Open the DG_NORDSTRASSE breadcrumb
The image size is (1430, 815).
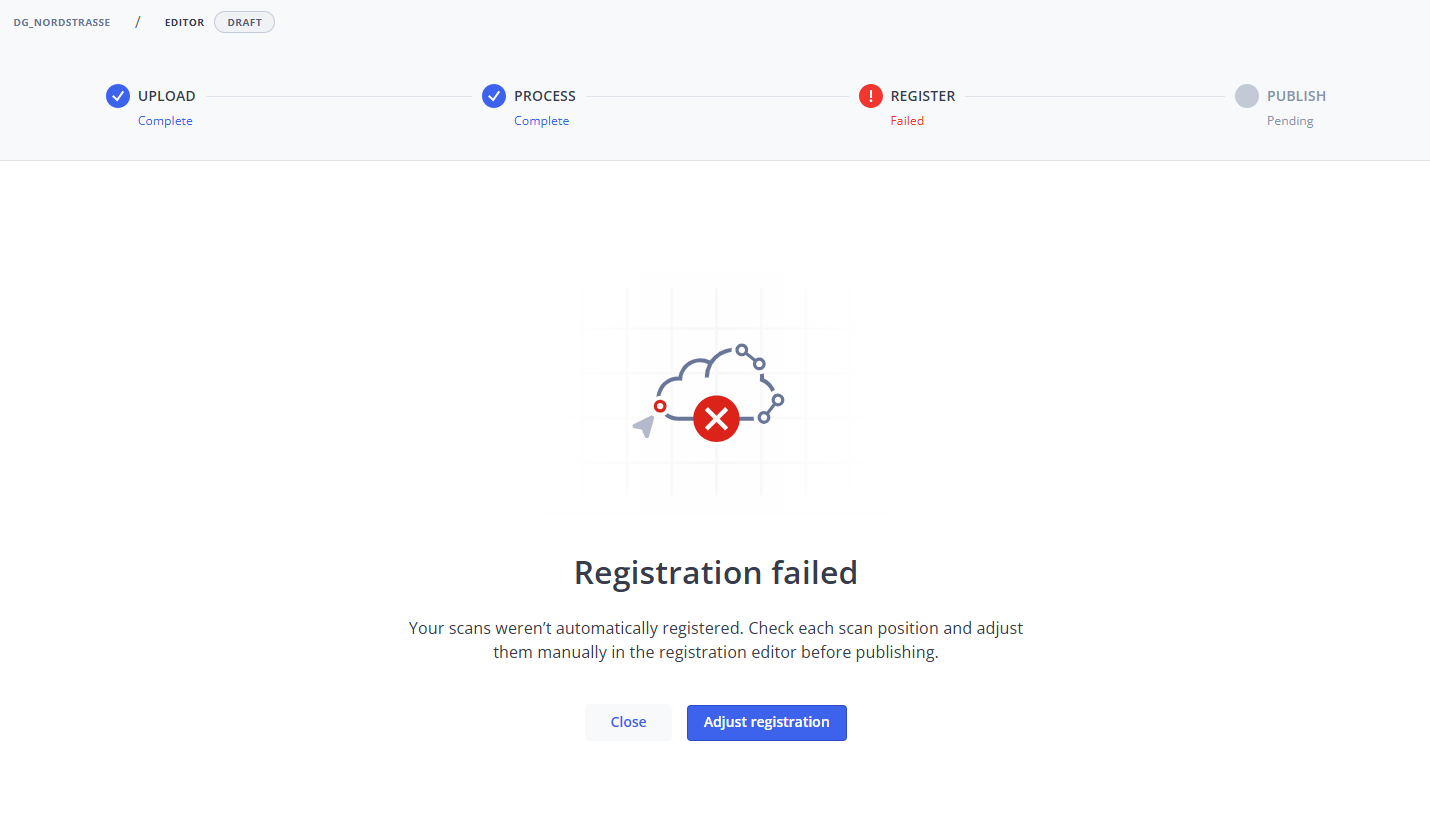62,22
